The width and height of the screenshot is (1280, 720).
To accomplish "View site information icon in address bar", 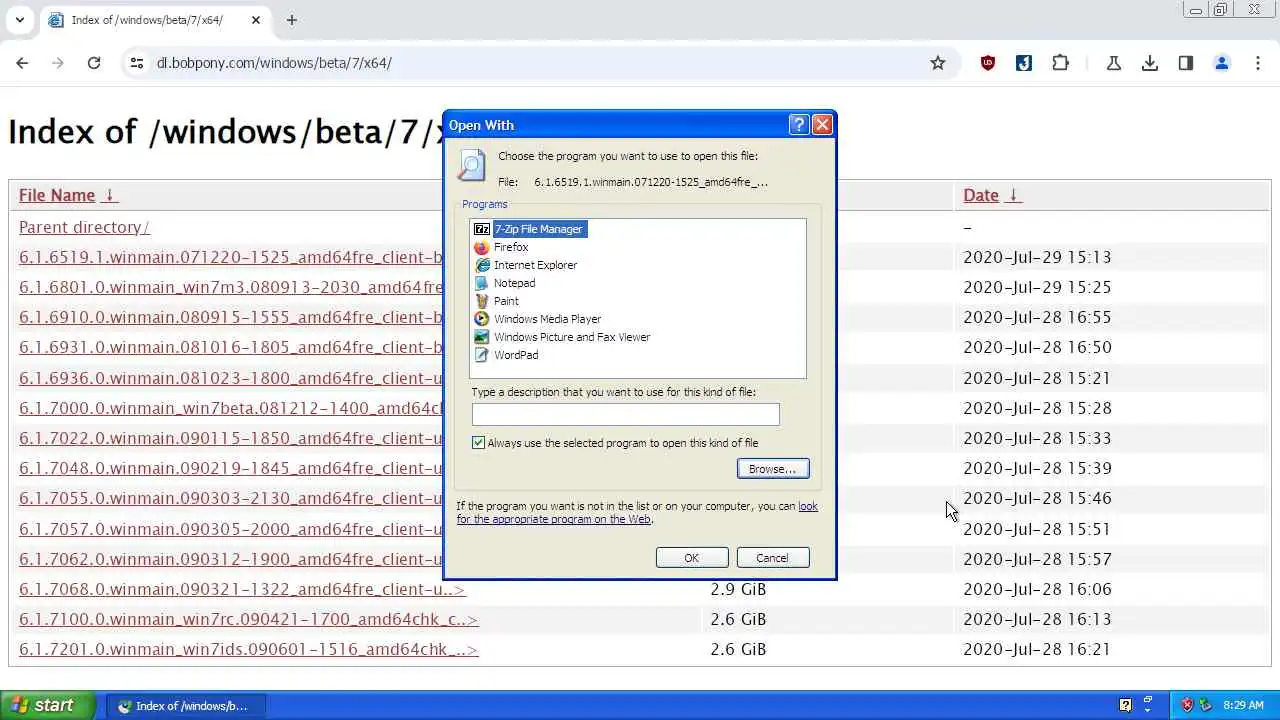I will click(x=137, y=63).
